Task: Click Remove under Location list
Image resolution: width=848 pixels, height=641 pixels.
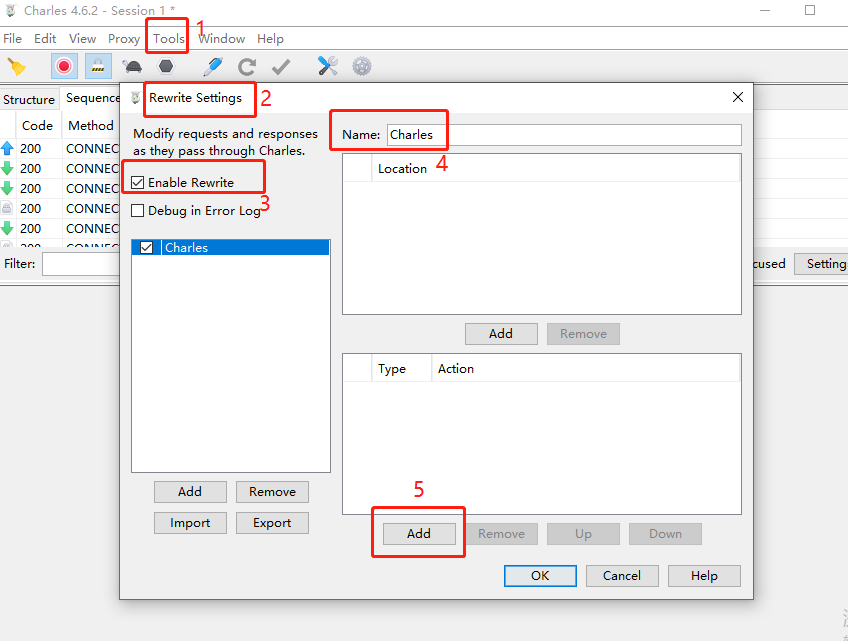Action: click(583, 334)
